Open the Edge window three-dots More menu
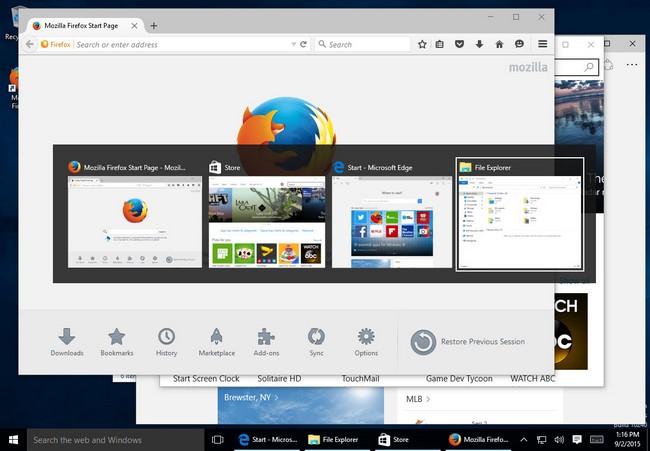650x451 pixels. pos(632,64)
